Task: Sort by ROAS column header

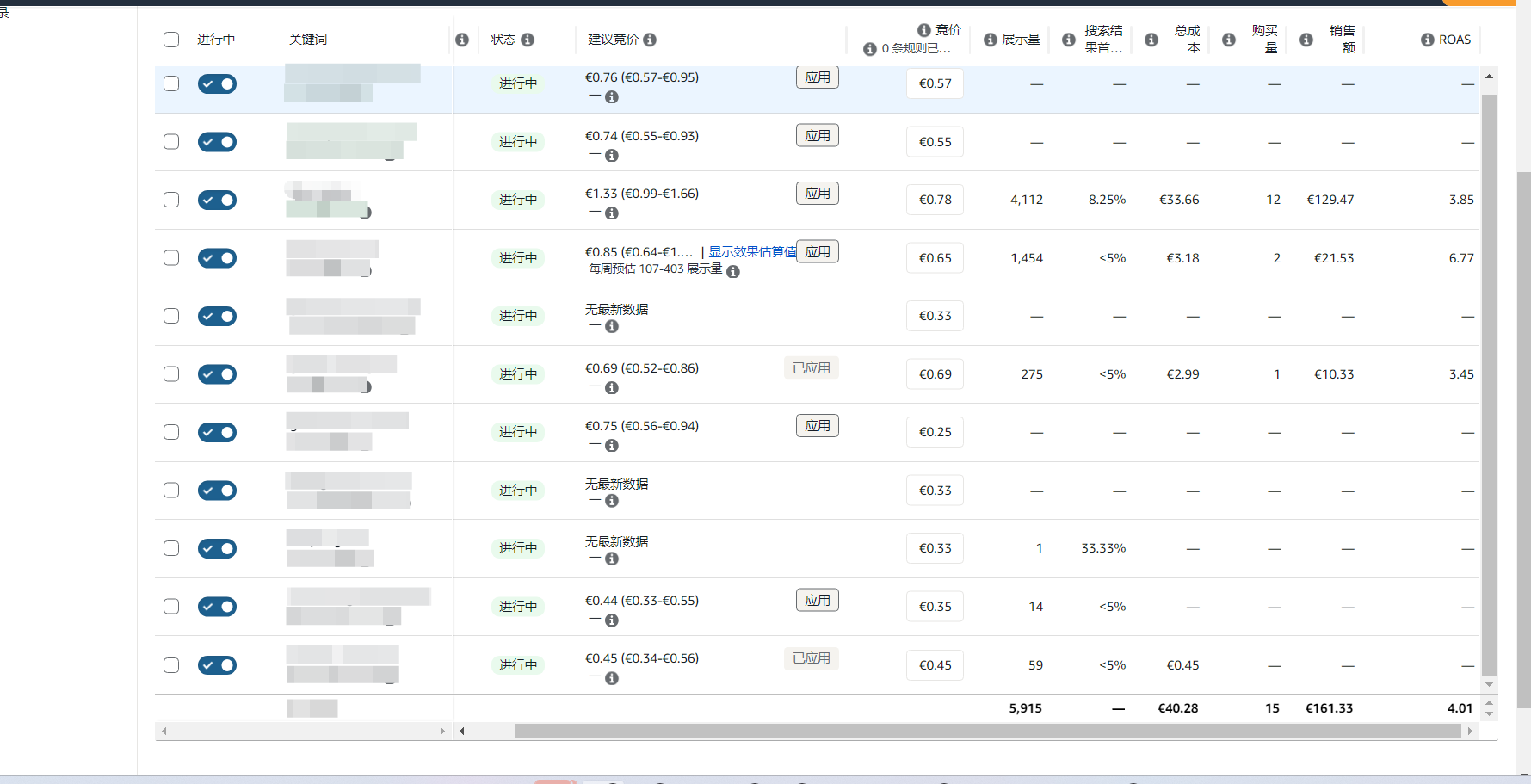Action: [x=1454, y=40]
